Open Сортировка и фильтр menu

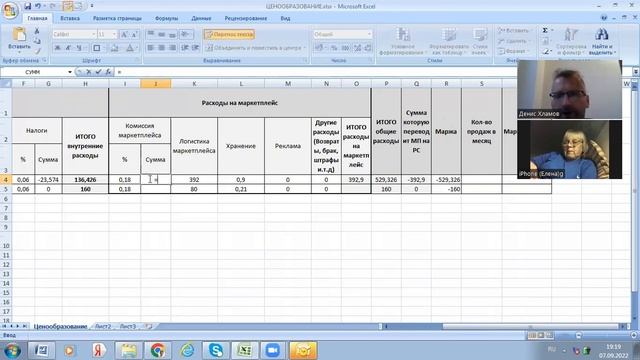[571, 42]
